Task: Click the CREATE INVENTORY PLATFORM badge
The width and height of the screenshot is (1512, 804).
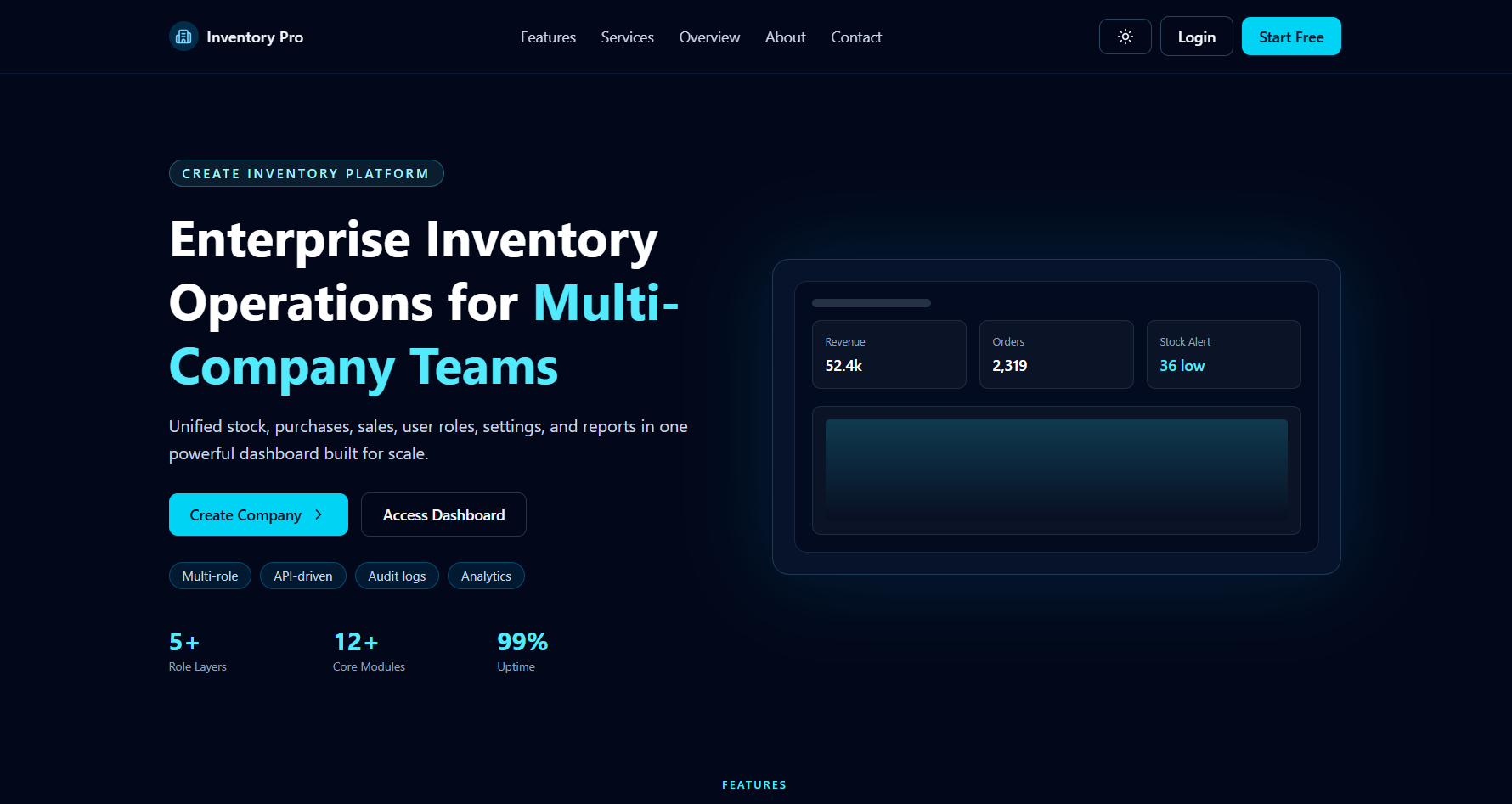Action: click(306, 173)
